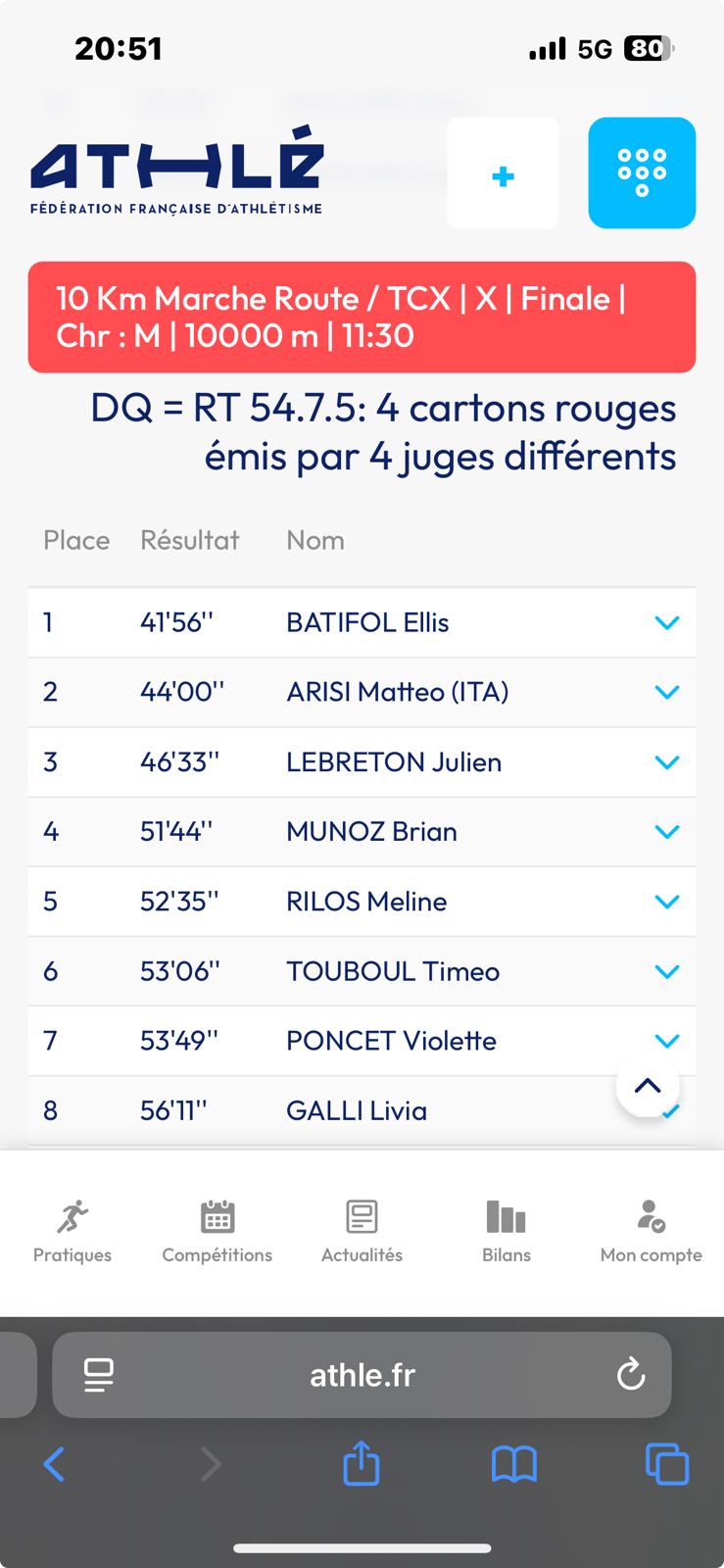Open the Compétitions tab
The image size is (724, 1568).
pyautogui.click(x=217, y=1231)
